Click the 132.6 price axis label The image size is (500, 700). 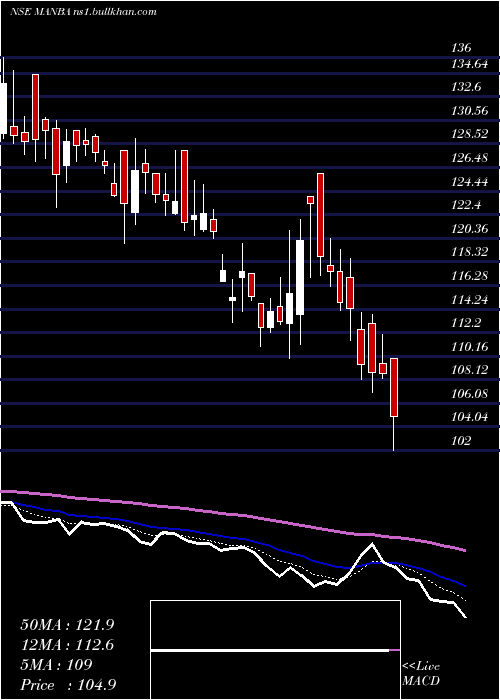click(466, 87)
